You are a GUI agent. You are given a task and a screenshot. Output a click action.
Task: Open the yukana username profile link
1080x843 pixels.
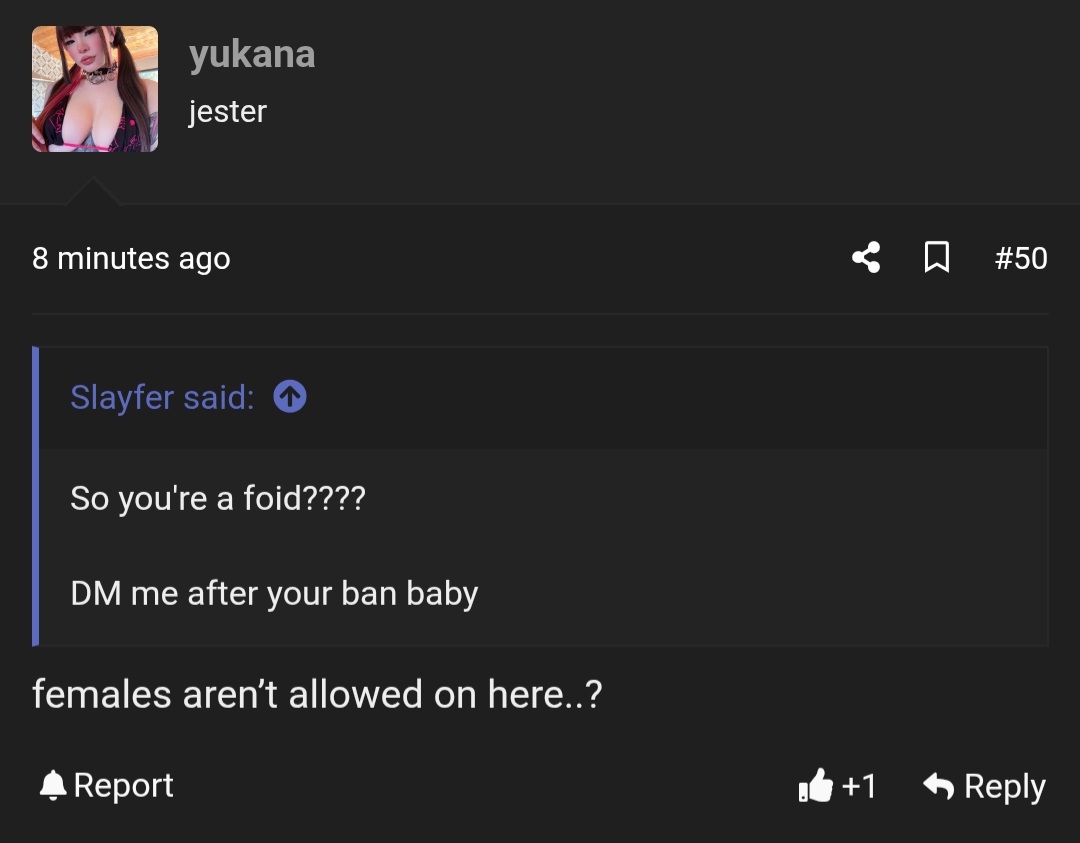(252, 54)
